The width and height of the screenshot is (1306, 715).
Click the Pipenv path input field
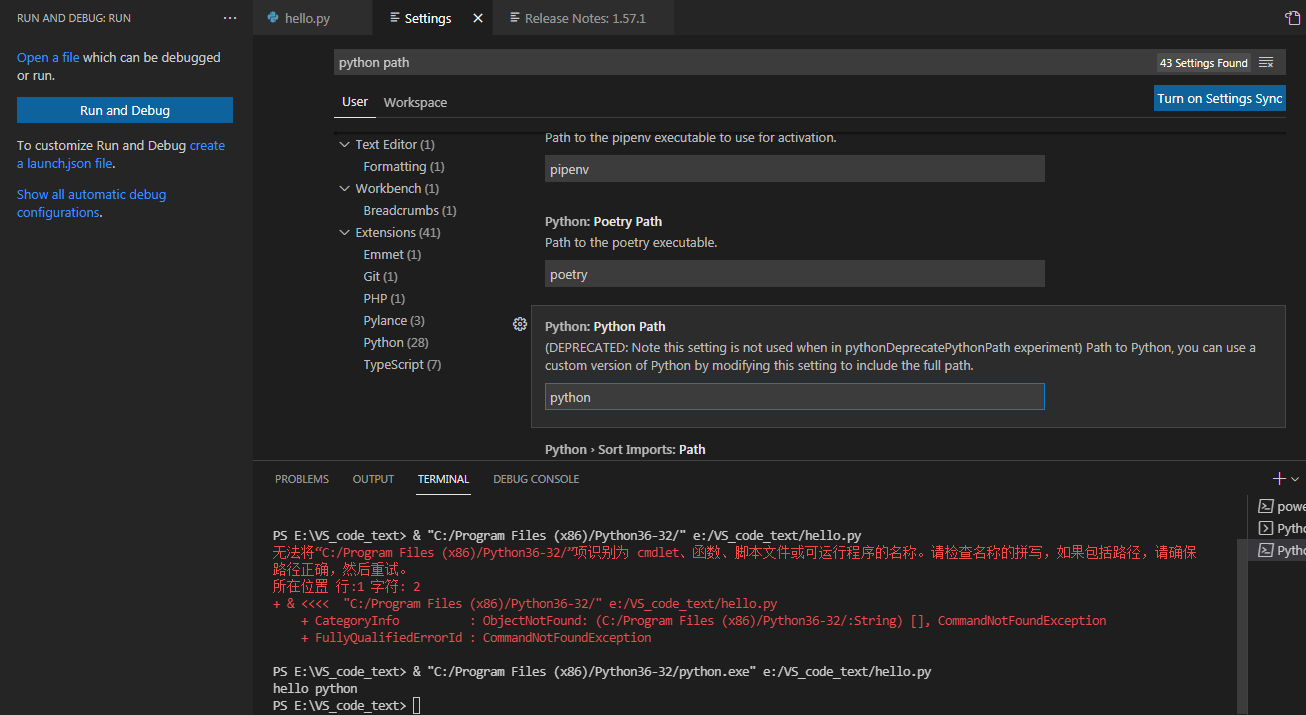coord(795,169)
